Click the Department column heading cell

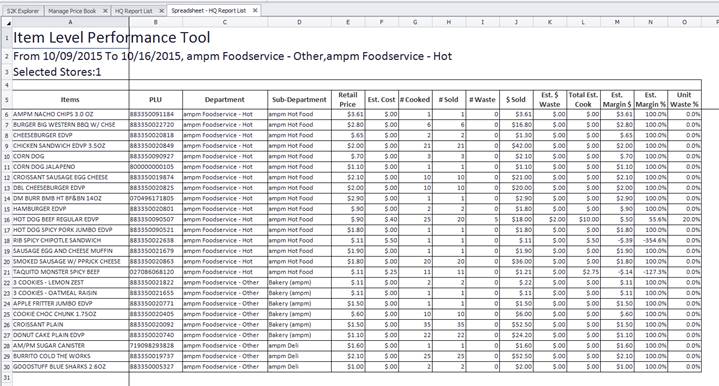coord(225,99)
